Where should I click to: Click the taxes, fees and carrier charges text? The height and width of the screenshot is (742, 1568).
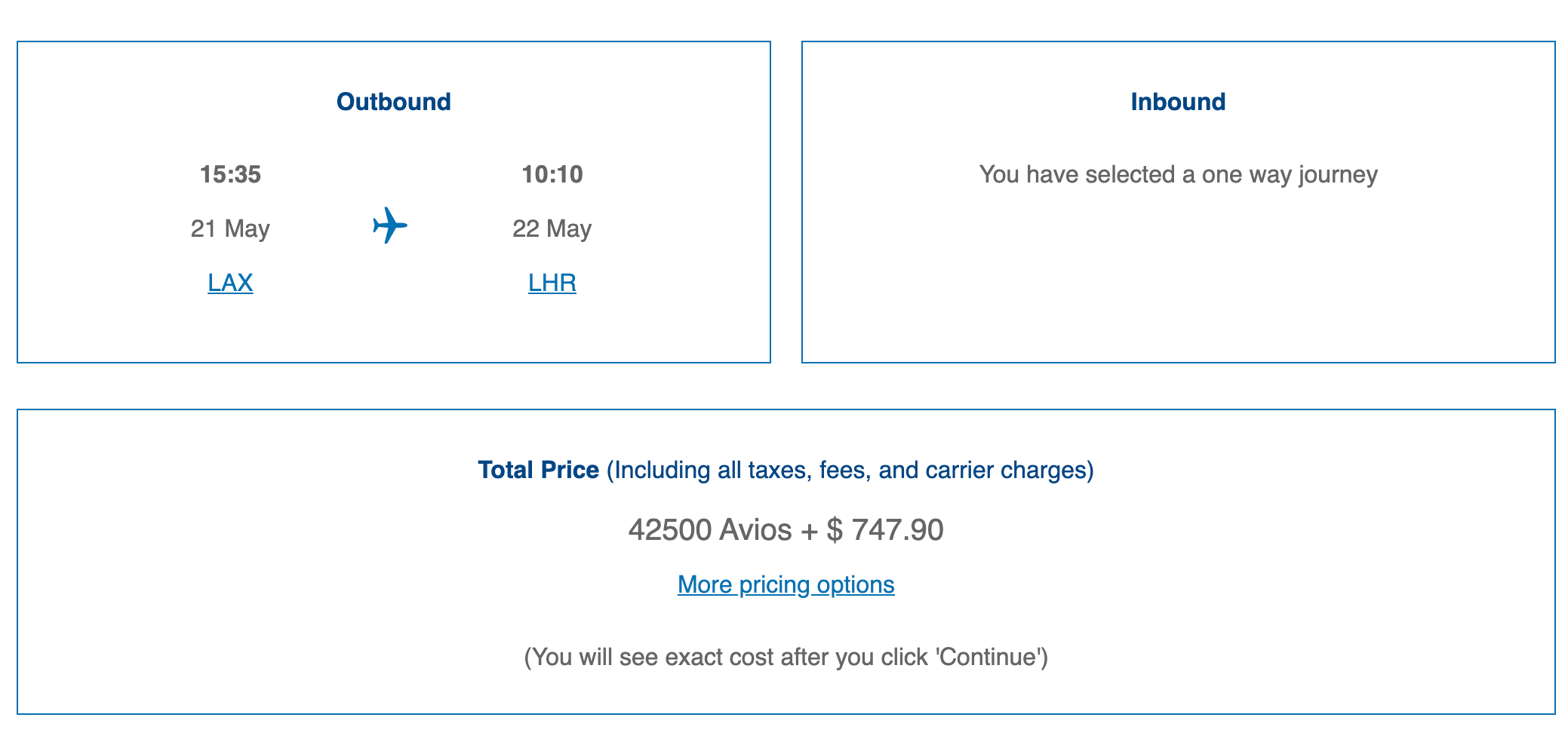point(850,470)
